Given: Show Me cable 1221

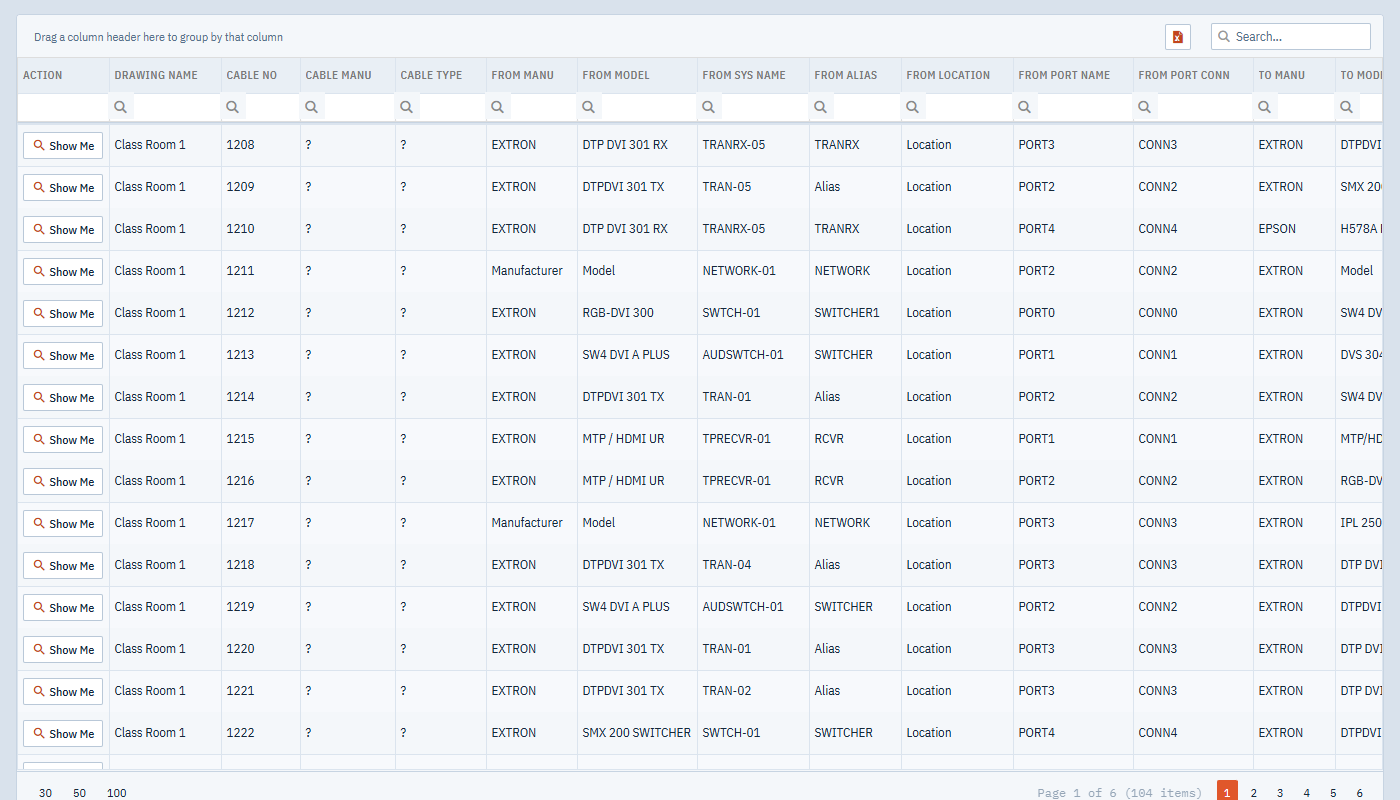Looking at the screenshot, I should (x=63, y=692).
